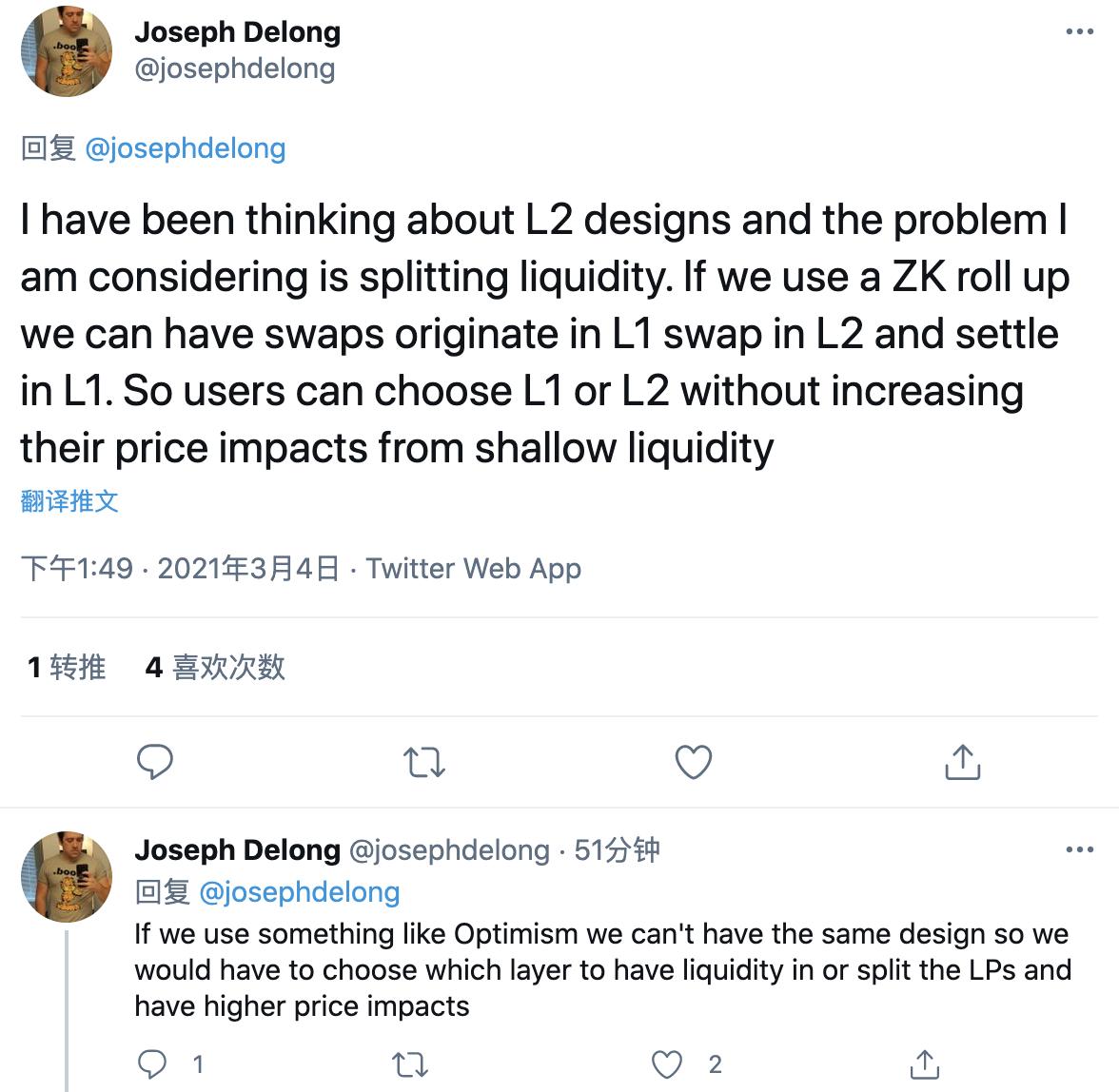The image size is (1119, 1092).
Task: Click the 翻译推文 translate link
Action: coord(69,500)
